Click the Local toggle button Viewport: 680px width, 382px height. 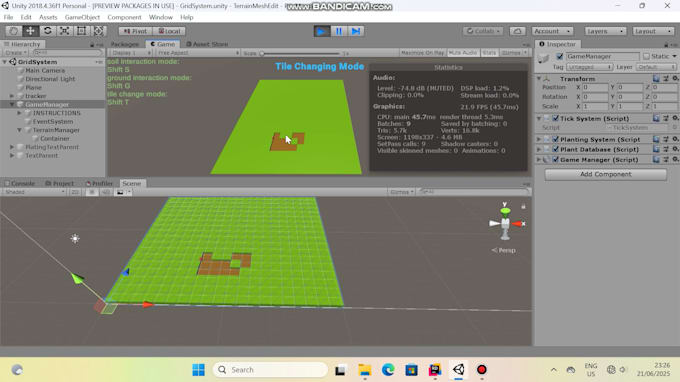169,31
